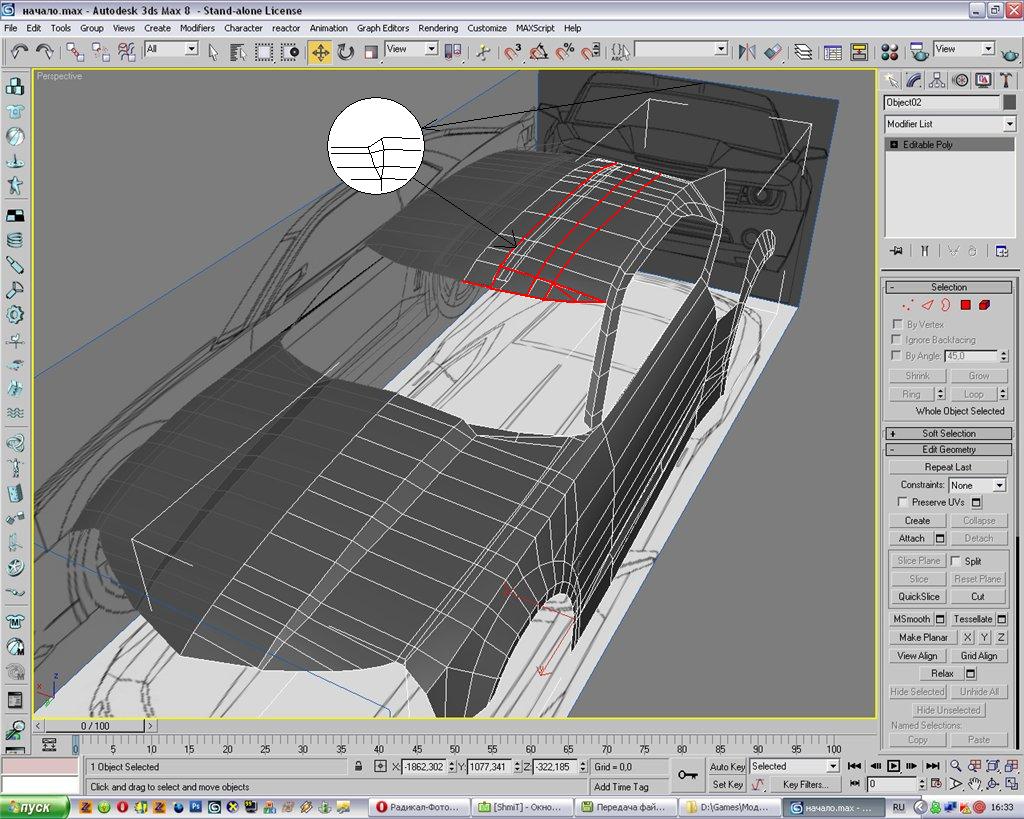Screen dimensions: 1024x819
Task: Click the Undo arrow icon
Action: point(19,51)
